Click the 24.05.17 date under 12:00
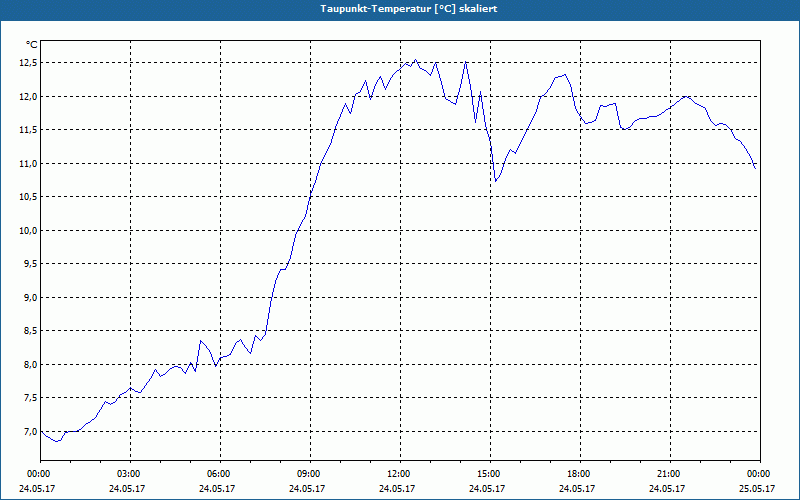The image size is (800, 500). 397,489
